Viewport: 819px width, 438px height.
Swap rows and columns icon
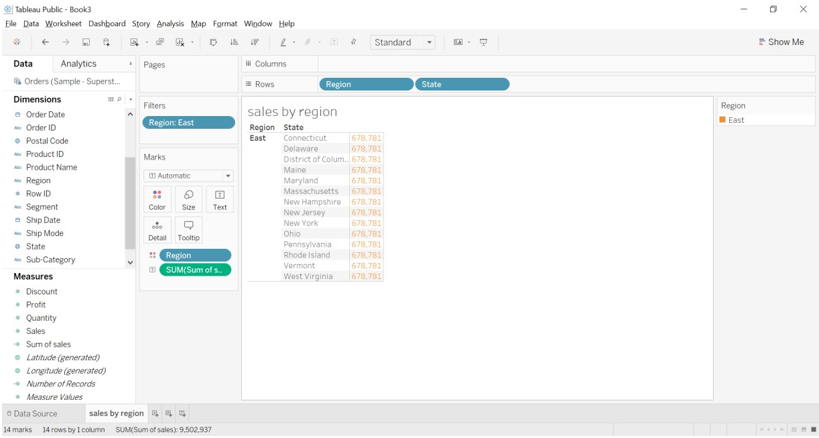[x=213, y=42]
